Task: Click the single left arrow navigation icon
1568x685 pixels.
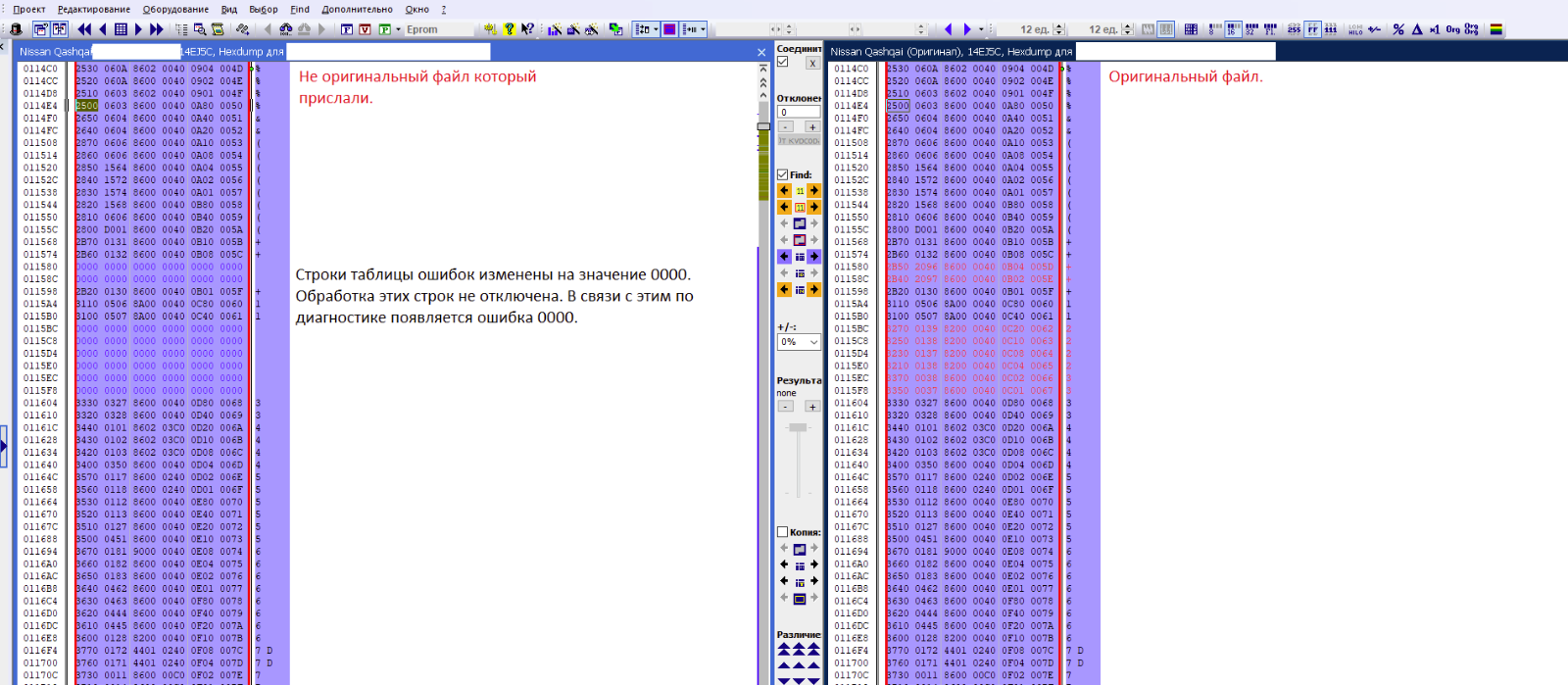Action: (x=103, y=29)
